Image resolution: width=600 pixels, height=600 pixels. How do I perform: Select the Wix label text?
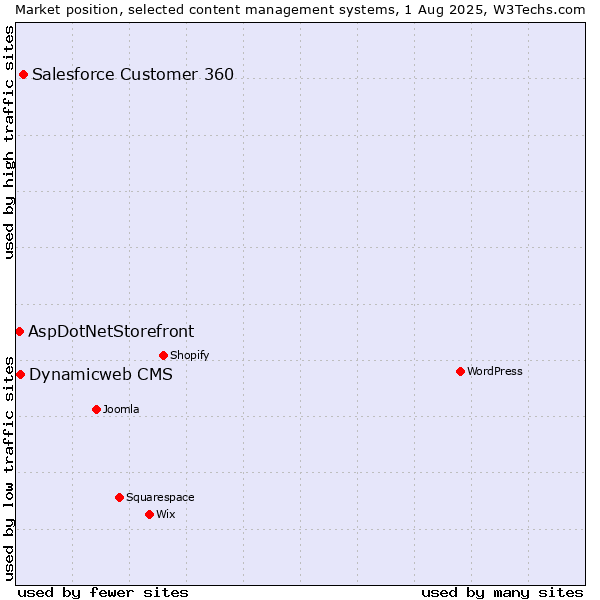click(x=166, y=514)
